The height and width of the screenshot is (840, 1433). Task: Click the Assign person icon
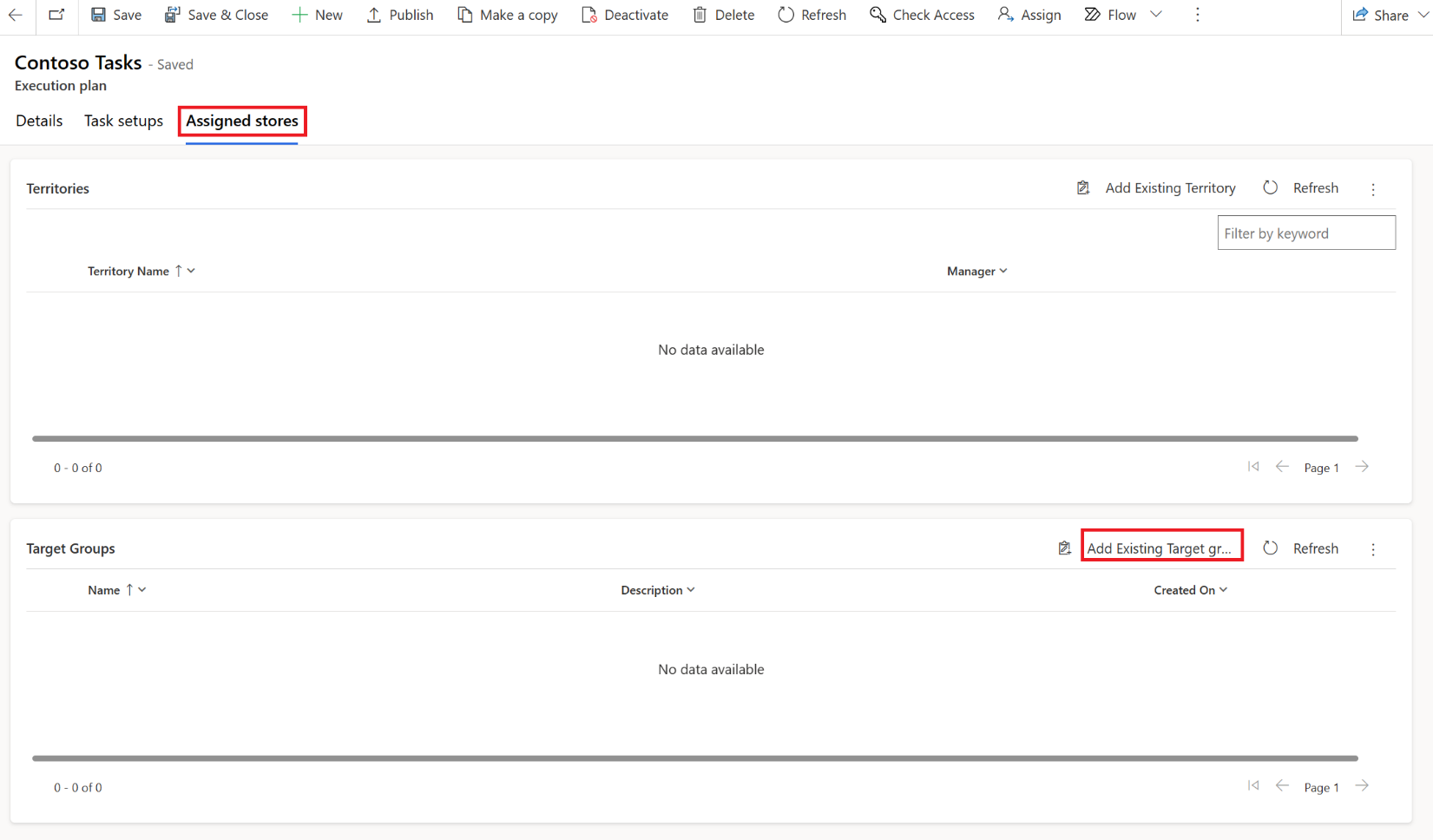tap(1005, 15)
